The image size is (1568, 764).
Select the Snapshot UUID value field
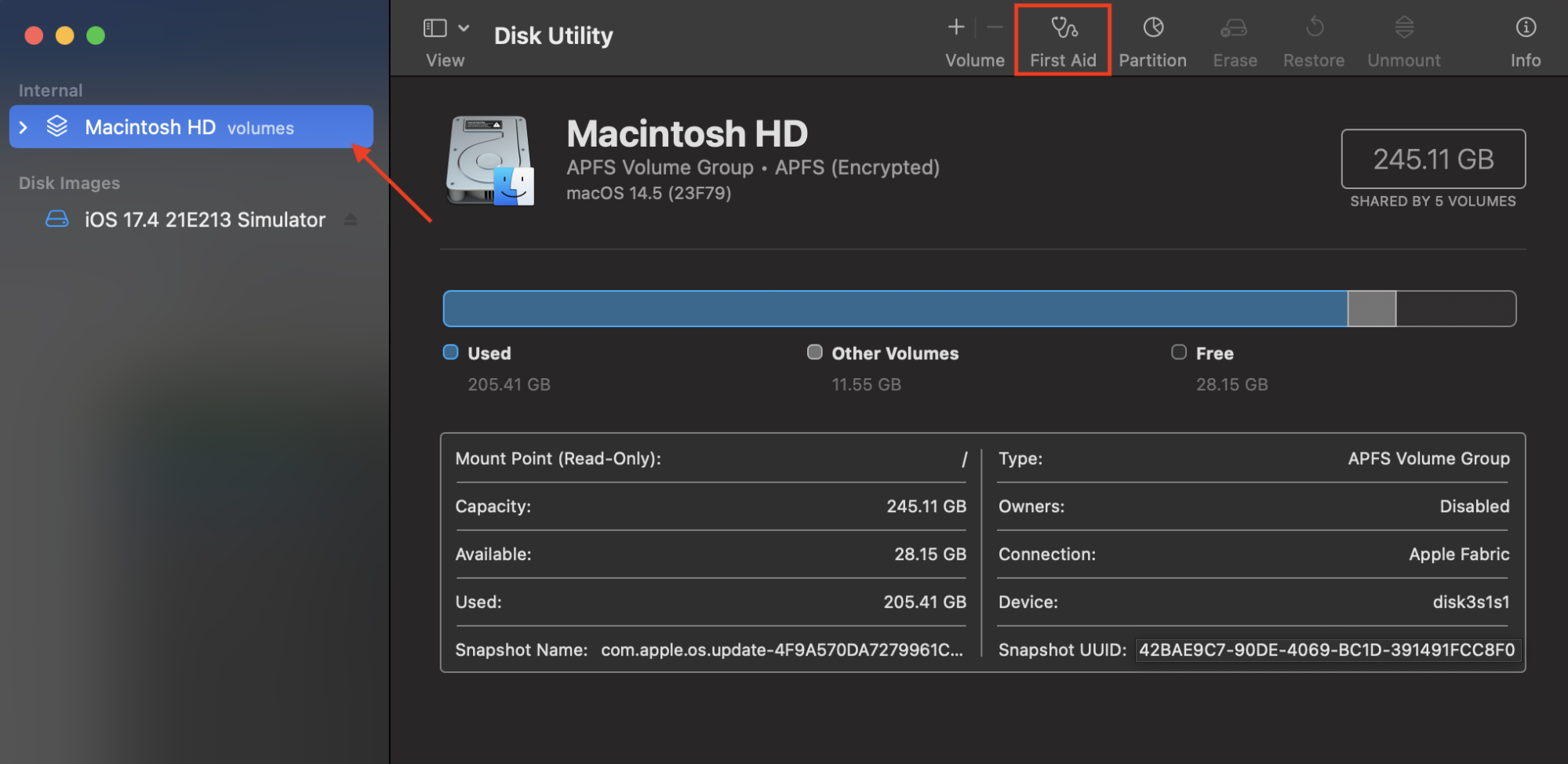(x=1327, y=649)
